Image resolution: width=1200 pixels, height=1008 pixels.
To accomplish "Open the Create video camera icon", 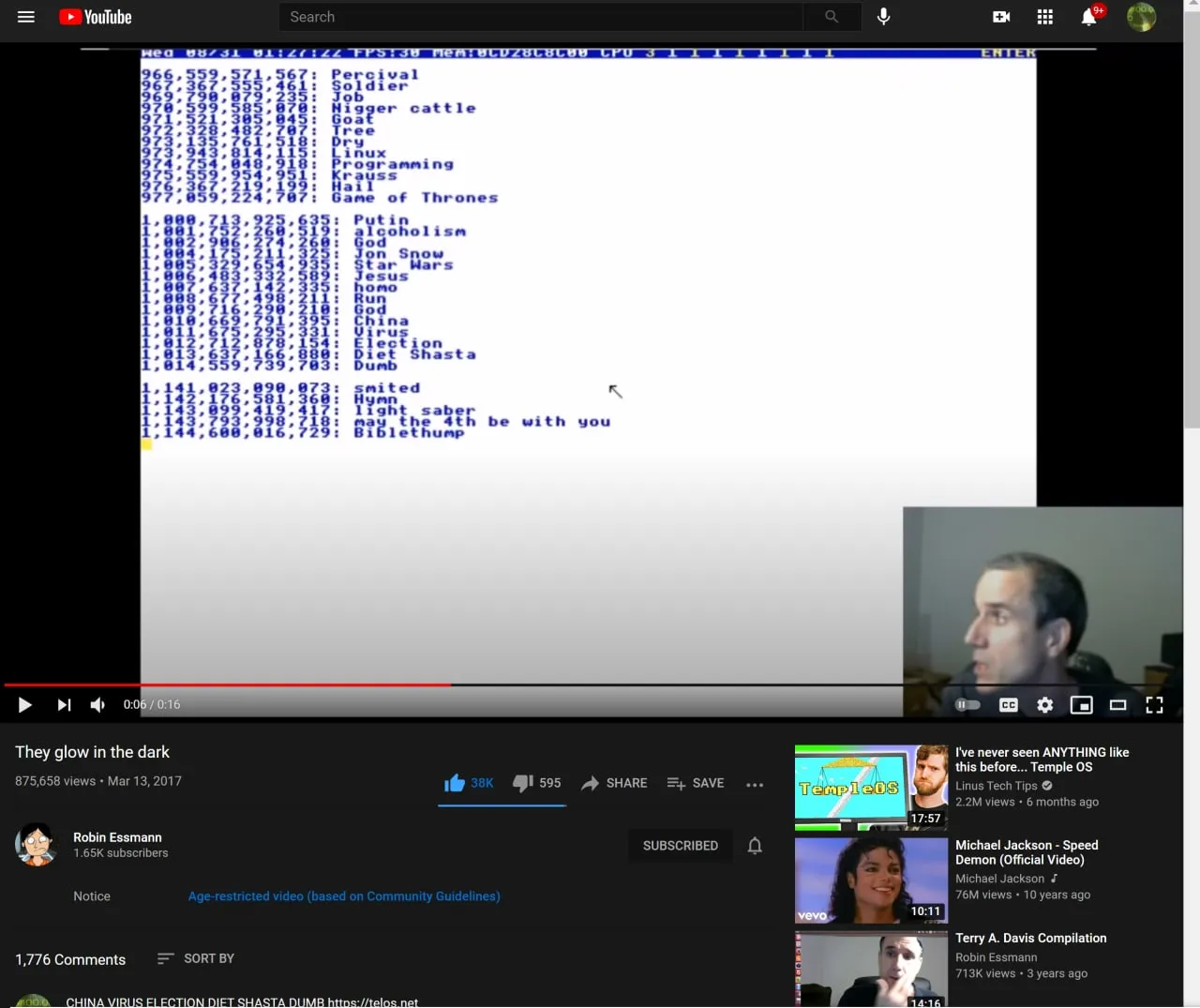I will (x=1001, y=17).
